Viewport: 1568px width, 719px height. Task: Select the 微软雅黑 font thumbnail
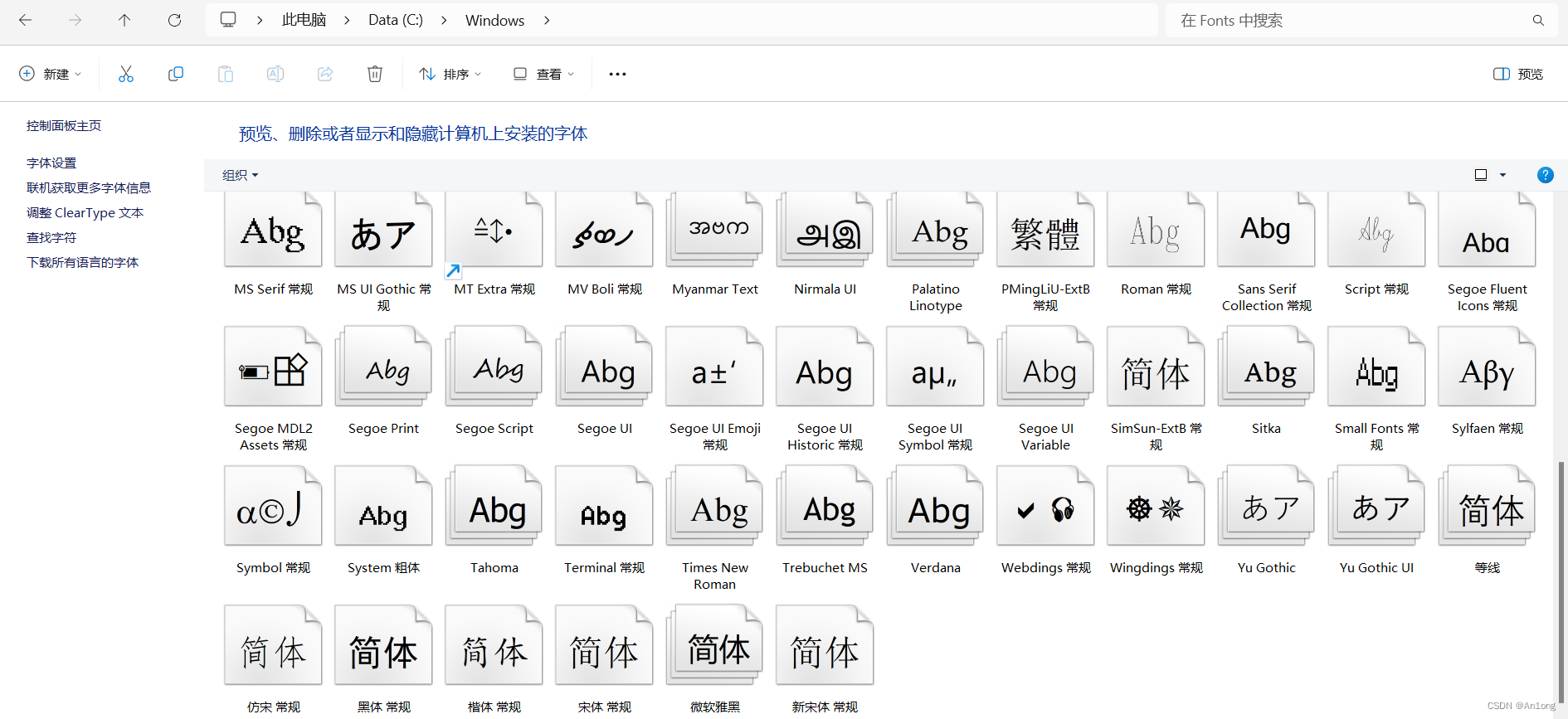714,645
